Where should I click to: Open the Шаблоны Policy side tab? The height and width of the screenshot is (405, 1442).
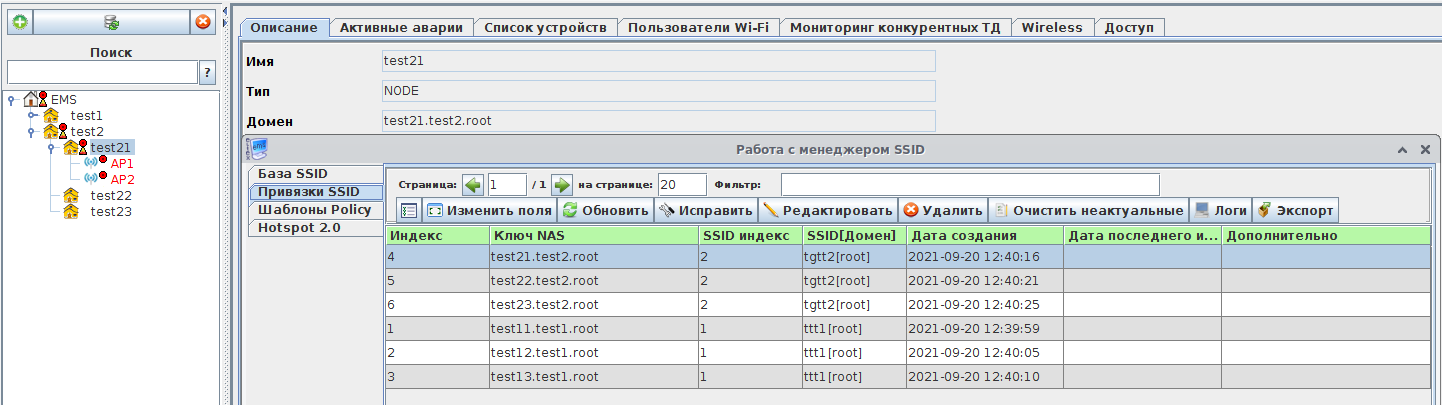coord(315,210)
